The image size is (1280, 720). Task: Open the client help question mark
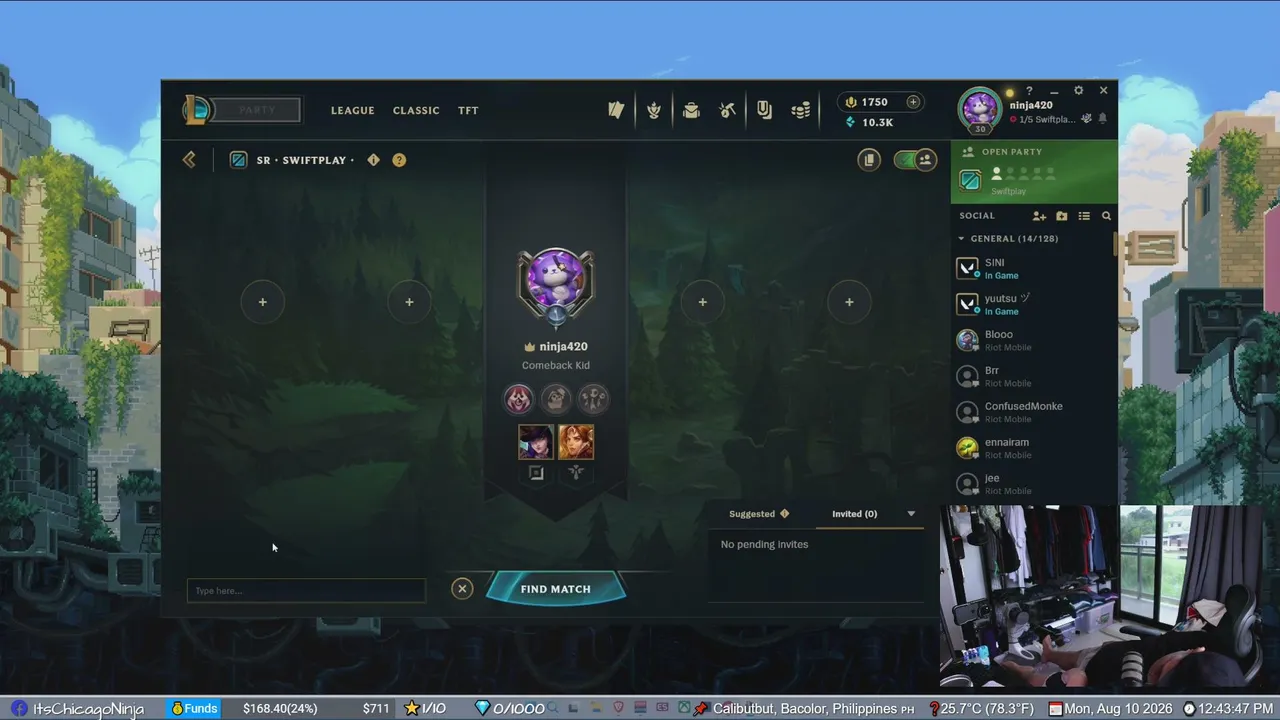[x=1029, y=91]
